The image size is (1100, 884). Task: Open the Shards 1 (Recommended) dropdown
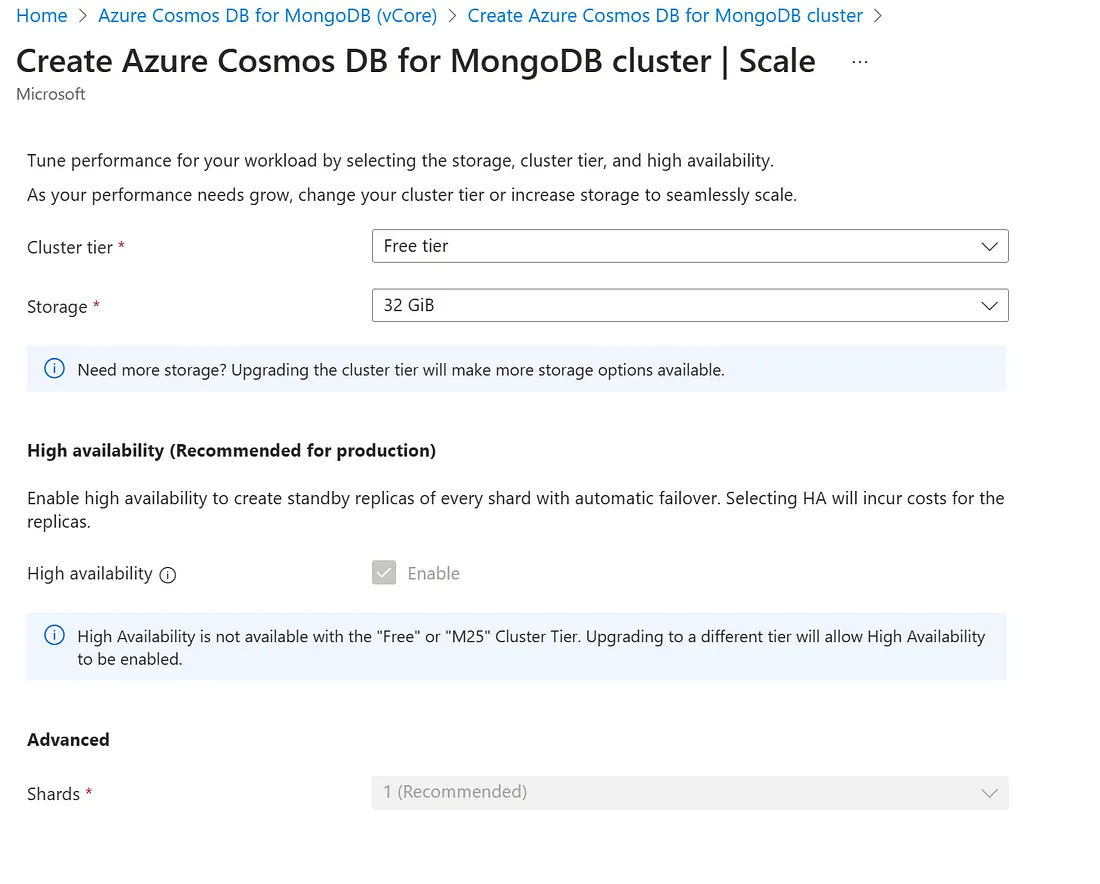click(690, 792)
